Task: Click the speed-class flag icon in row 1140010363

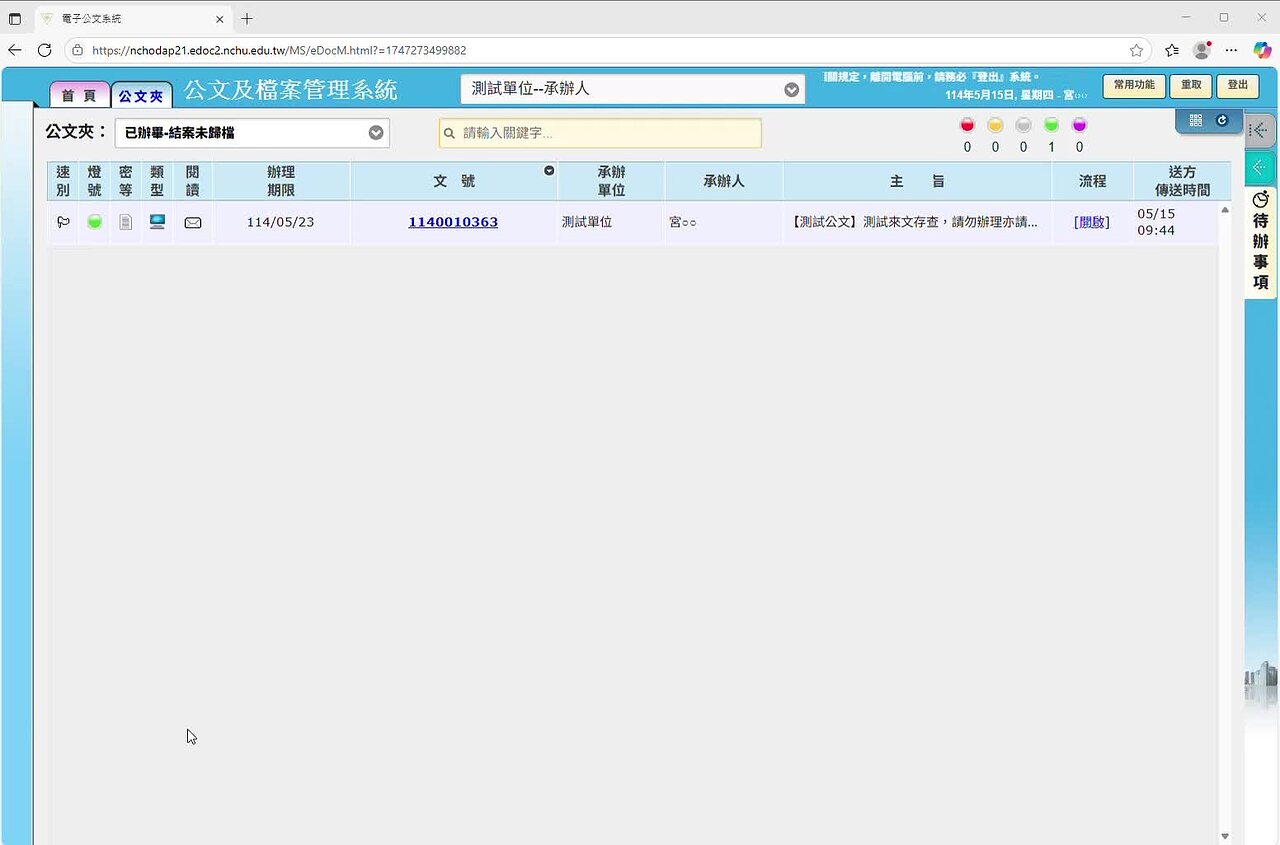Action: click(x=63, y=222)
